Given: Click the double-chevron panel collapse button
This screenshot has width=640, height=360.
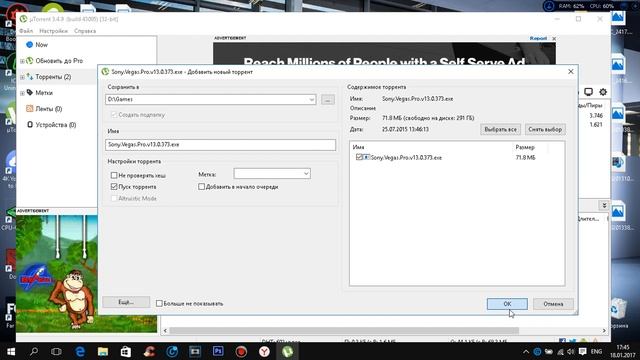Looking at the screenshot, I should [x=604, y=205].
